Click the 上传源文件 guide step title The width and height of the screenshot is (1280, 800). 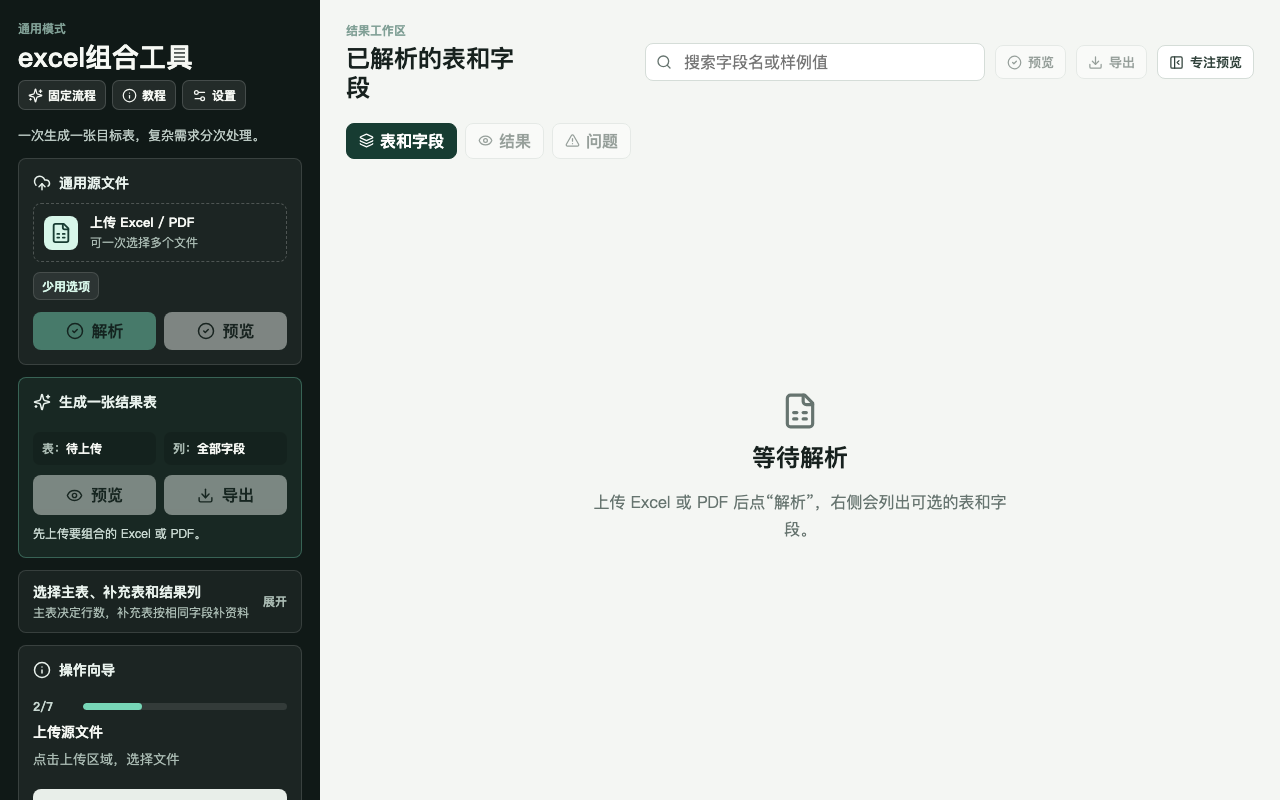[x=68, y=732]
